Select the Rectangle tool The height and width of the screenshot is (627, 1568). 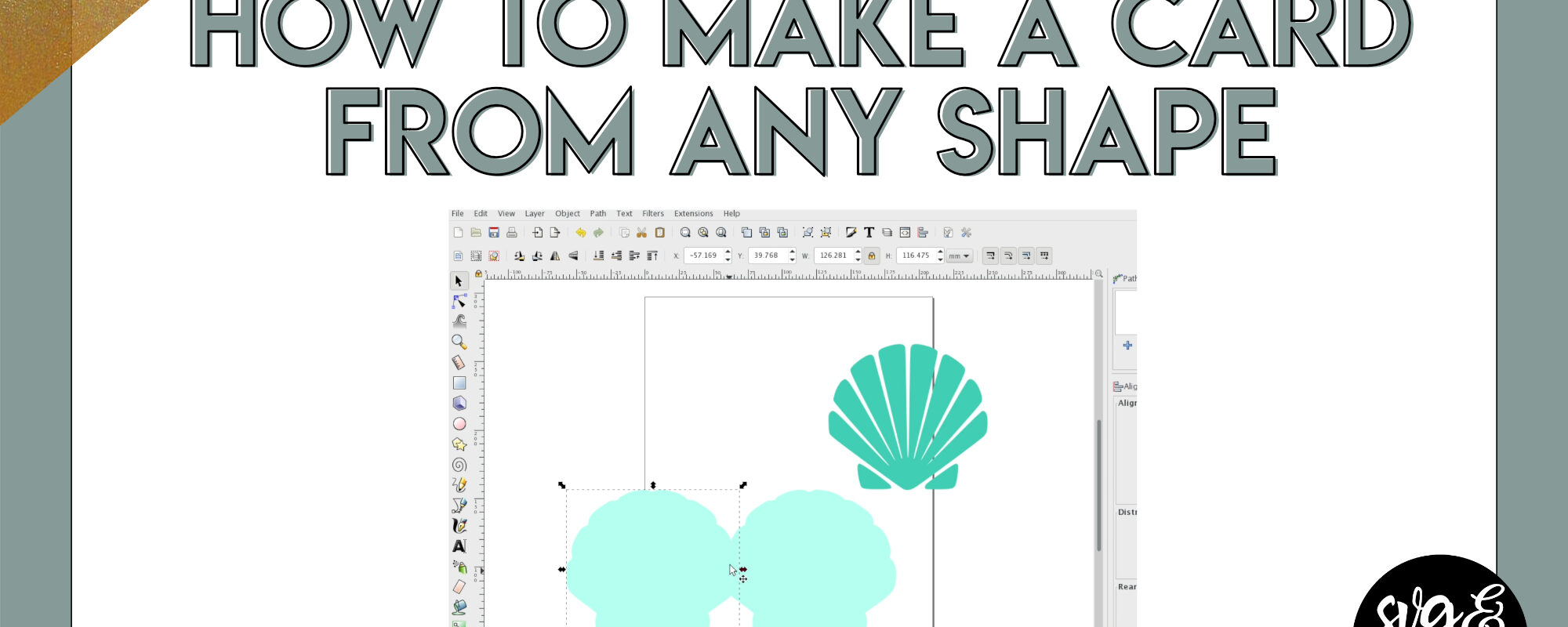[459, 382]
